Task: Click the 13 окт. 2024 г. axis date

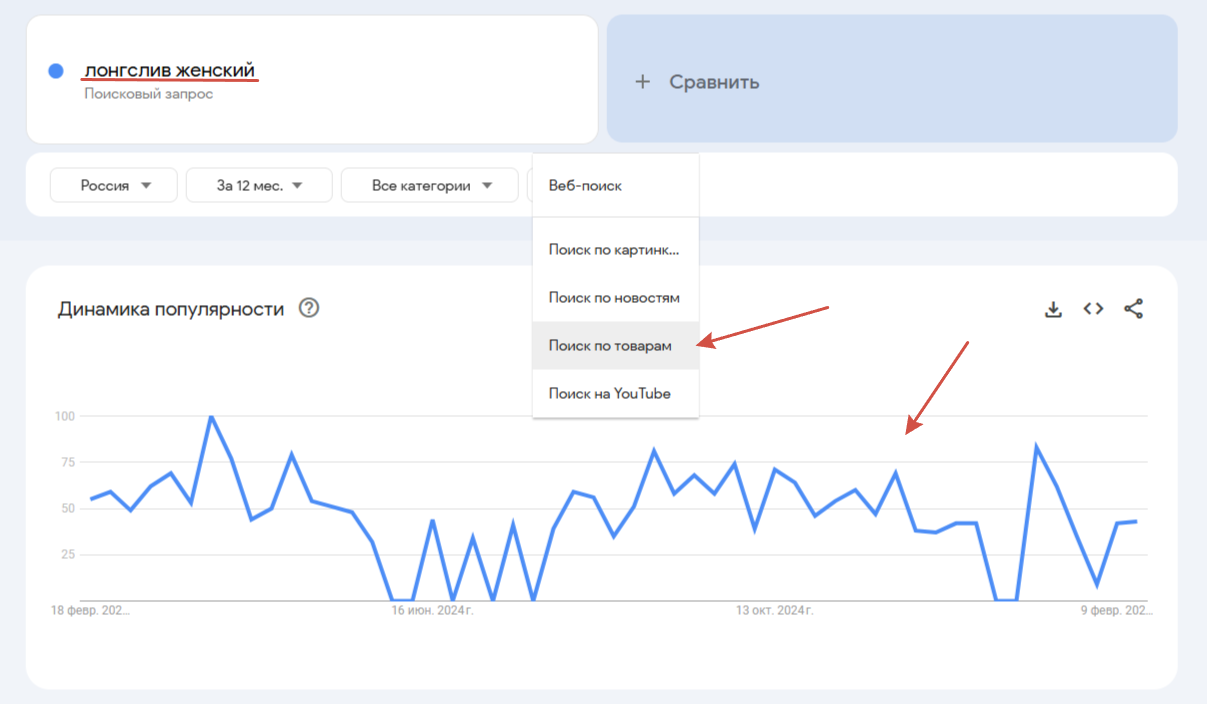Action: 775,609
